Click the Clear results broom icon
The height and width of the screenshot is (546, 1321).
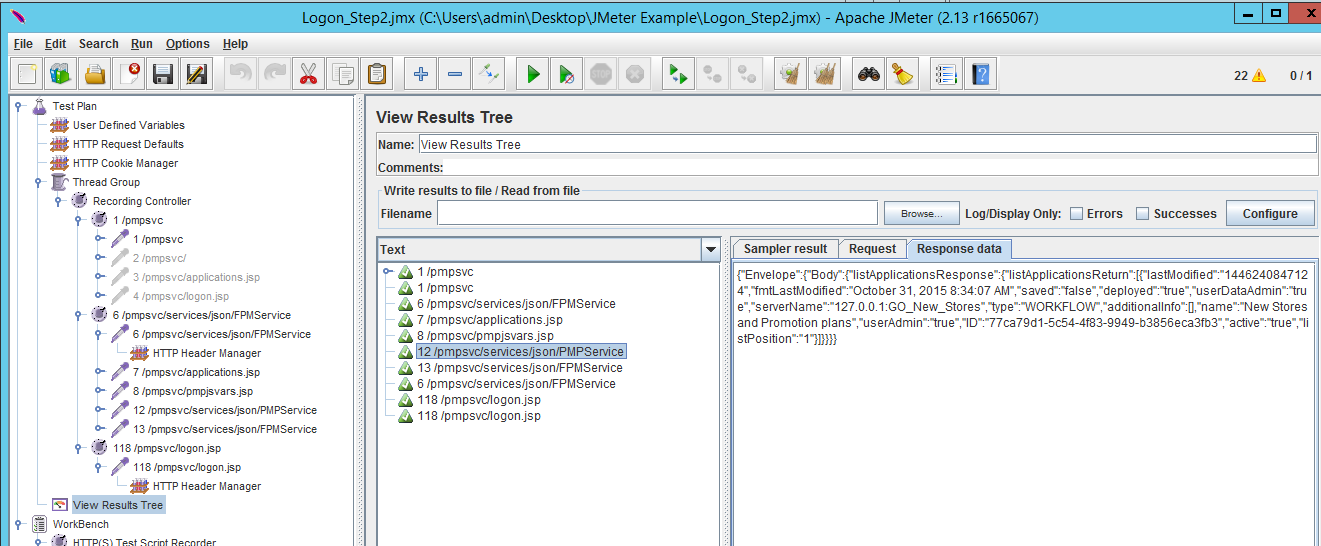791,73
